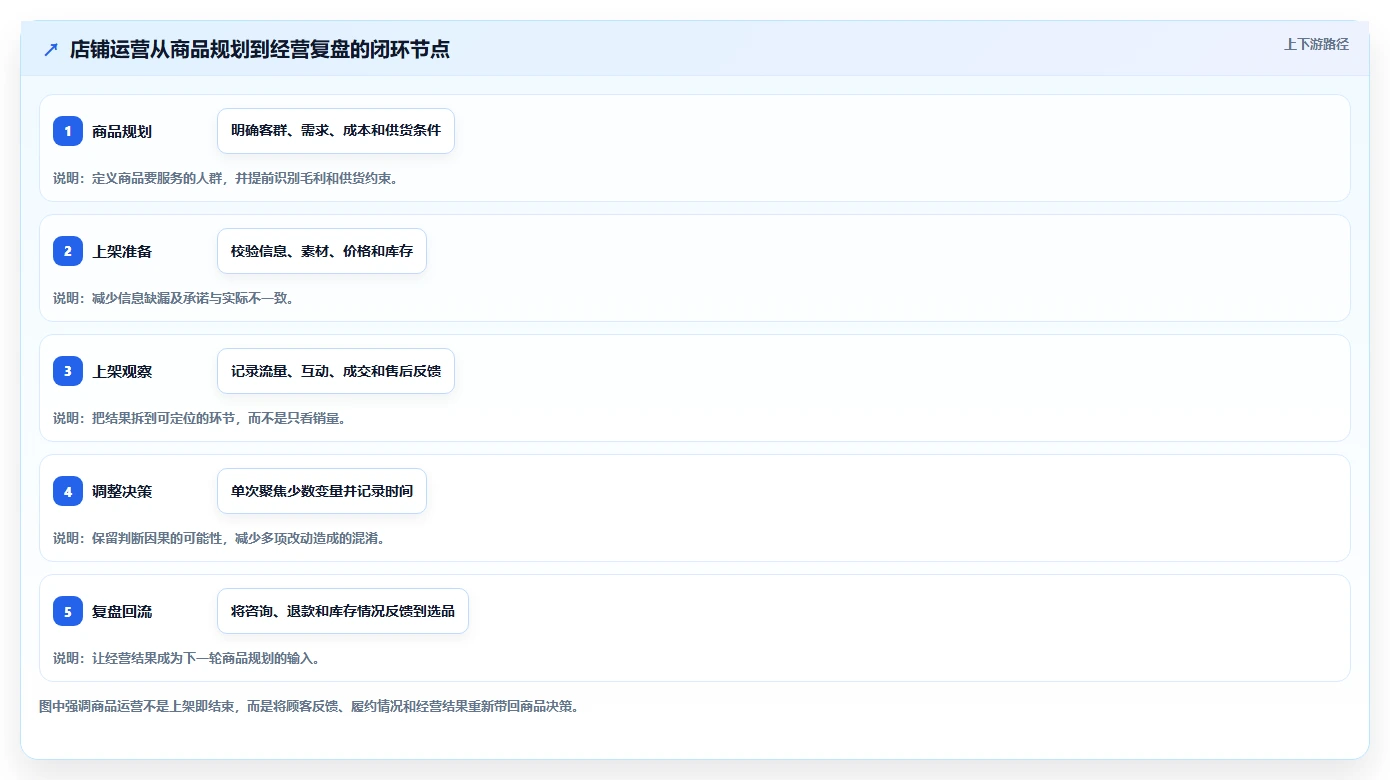Select the 上架观察 step label
Screen dimensions: 1390x780
122,371
